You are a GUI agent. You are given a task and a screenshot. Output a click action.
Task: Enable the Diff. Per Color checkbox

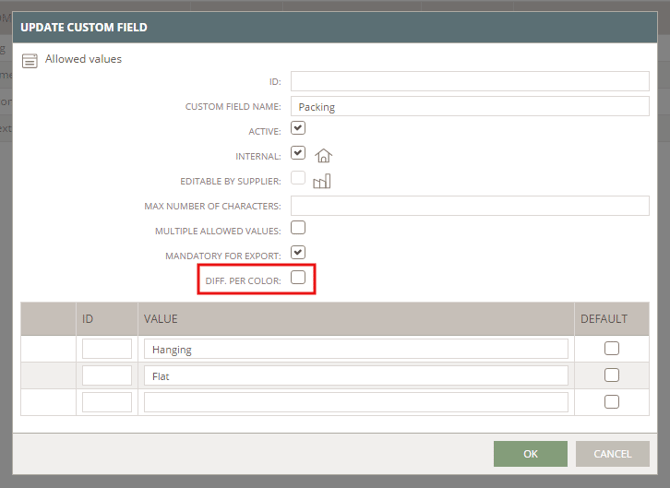[298, 278]
